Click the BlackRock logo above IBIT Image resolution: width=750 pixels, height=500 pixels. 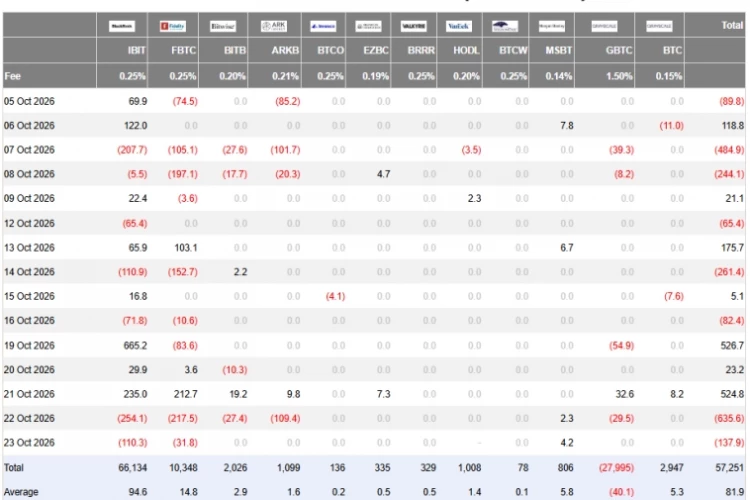pos(121,26)
